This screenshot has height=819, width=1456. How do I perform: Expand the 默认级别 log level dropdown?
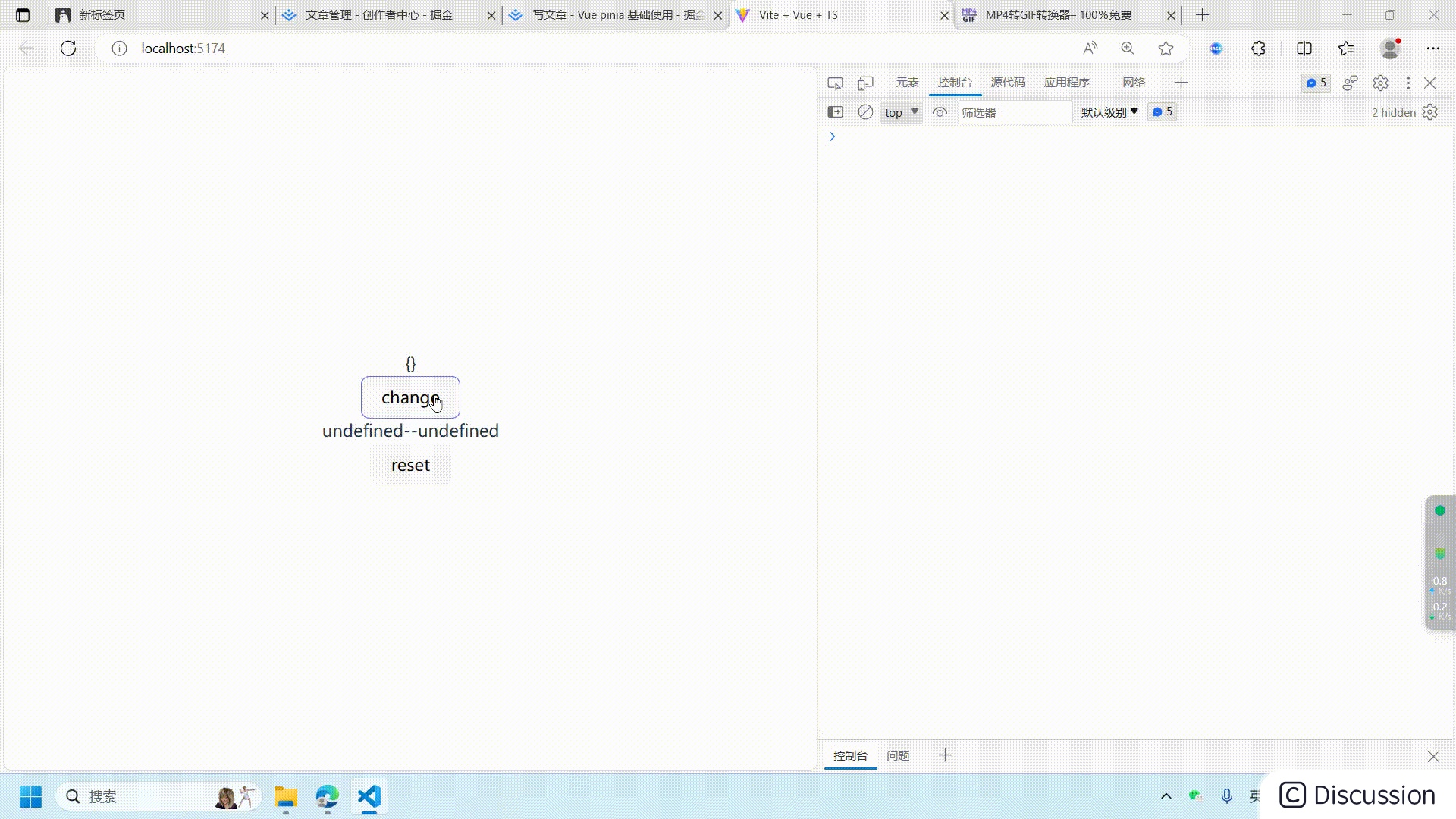point(1109,112)
